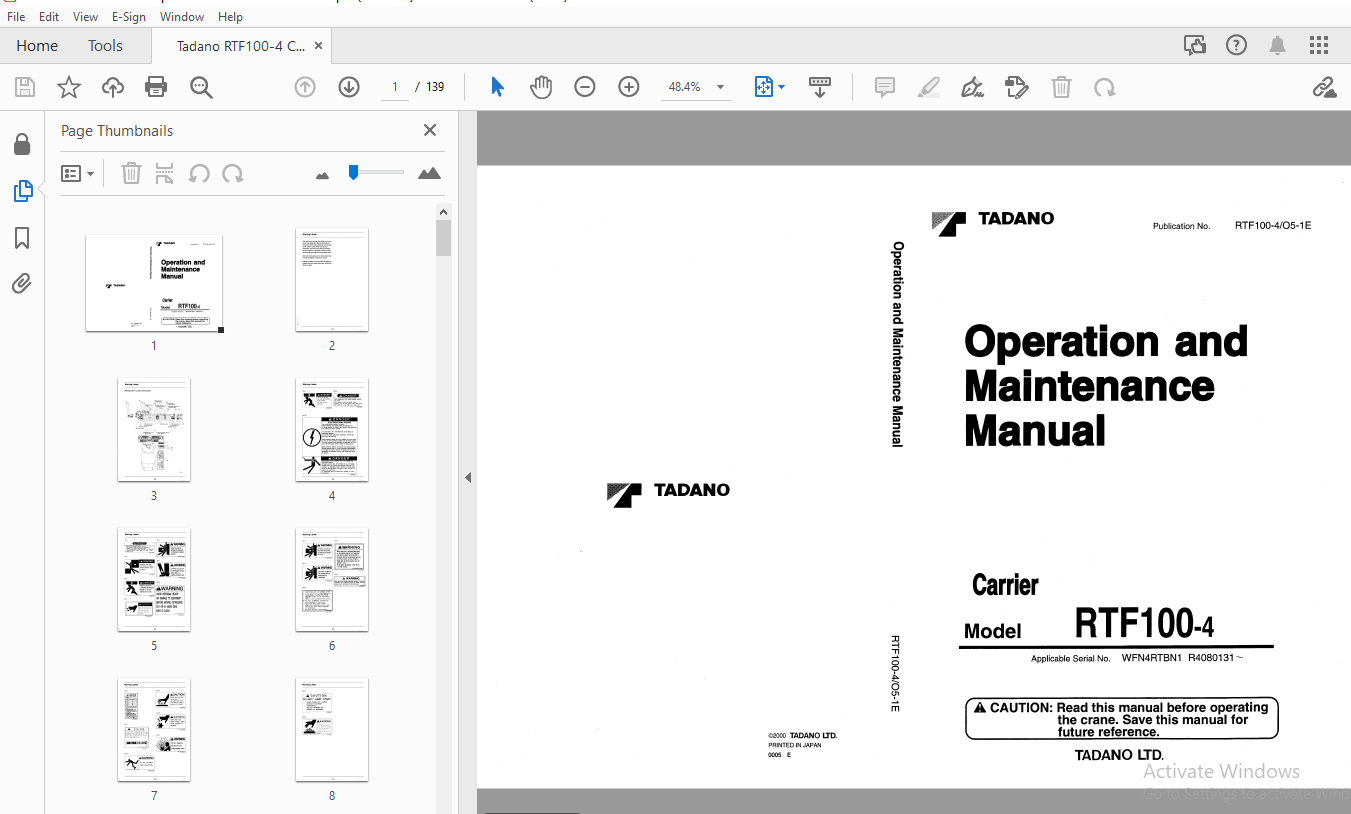1351x814 pixels.
Task: Select the Tadano RTF100-4 document tab
Action: click(x=241, y=45)
